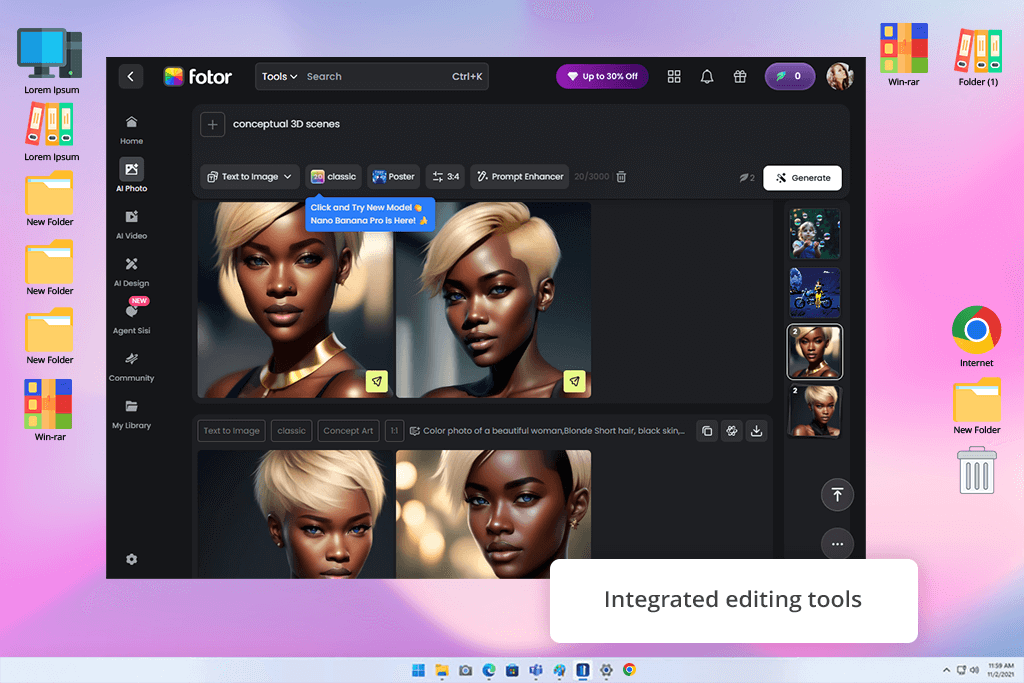The height and width of the screenshot is (683, 1024).
Task: Select AI Photo in the sidebar
Action: (131, 175)
